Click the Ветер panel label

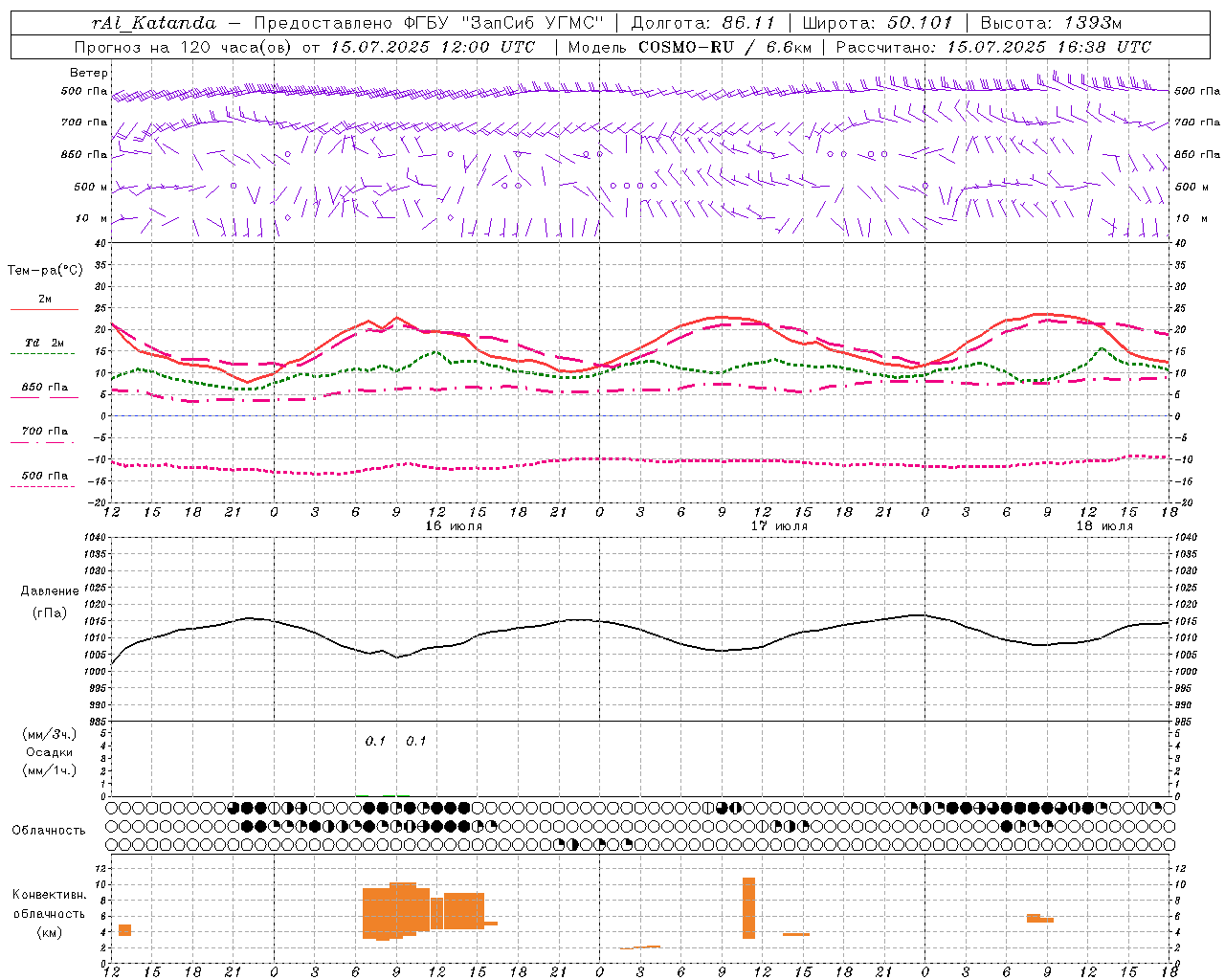click(x=89, y=73)
